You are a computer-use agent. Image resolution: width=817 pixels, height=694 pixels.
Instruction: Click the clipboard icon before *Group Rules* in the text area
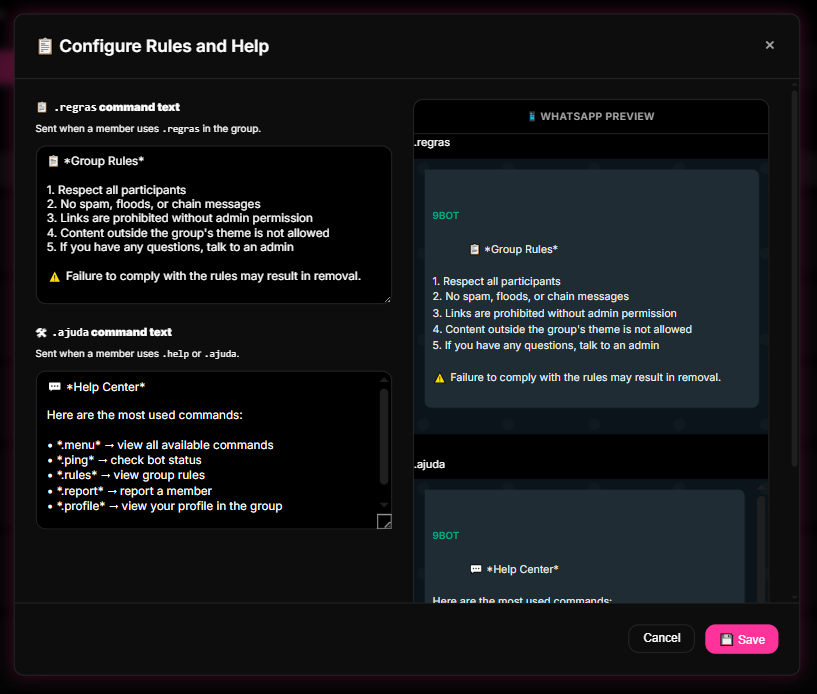(53, 161)
